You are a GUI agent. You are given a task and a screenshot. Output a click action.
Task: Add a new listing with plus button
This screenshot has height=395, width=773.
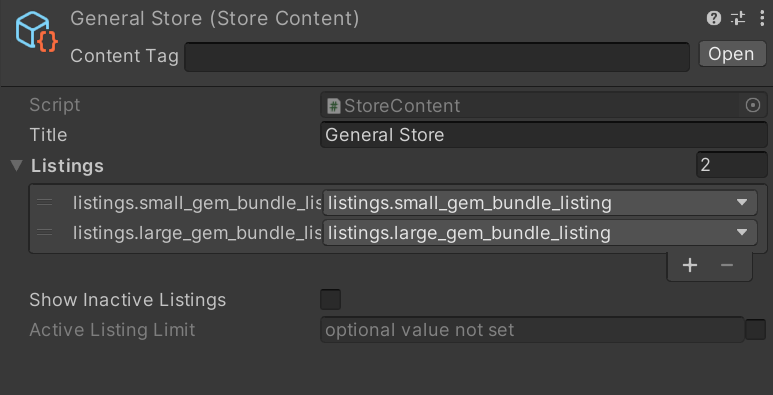point(690,265)
